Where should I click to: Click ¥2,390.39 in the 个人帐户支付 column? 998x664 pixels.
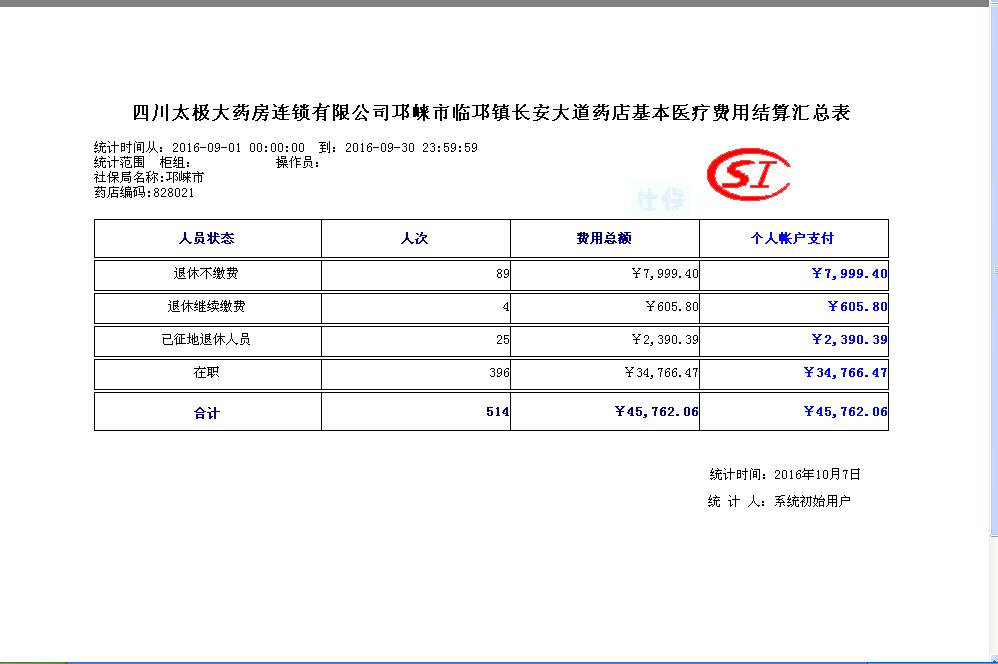pos(850,340)
